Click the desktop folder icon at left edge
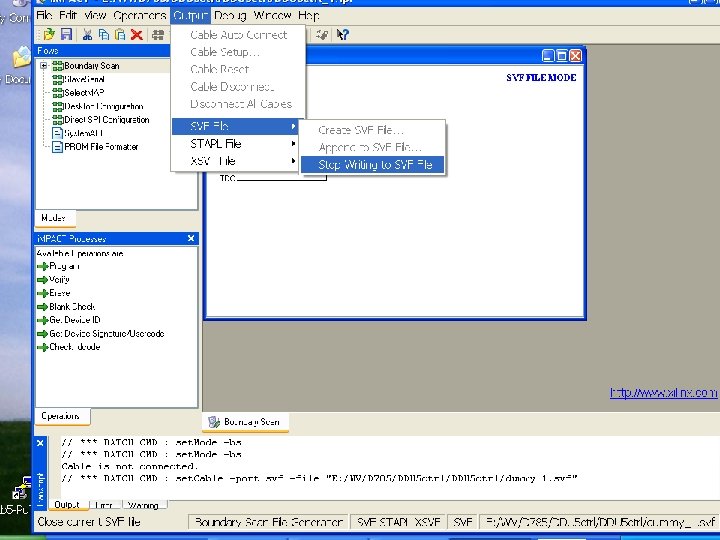Screen dimensions: 720x540 point(21,57)
